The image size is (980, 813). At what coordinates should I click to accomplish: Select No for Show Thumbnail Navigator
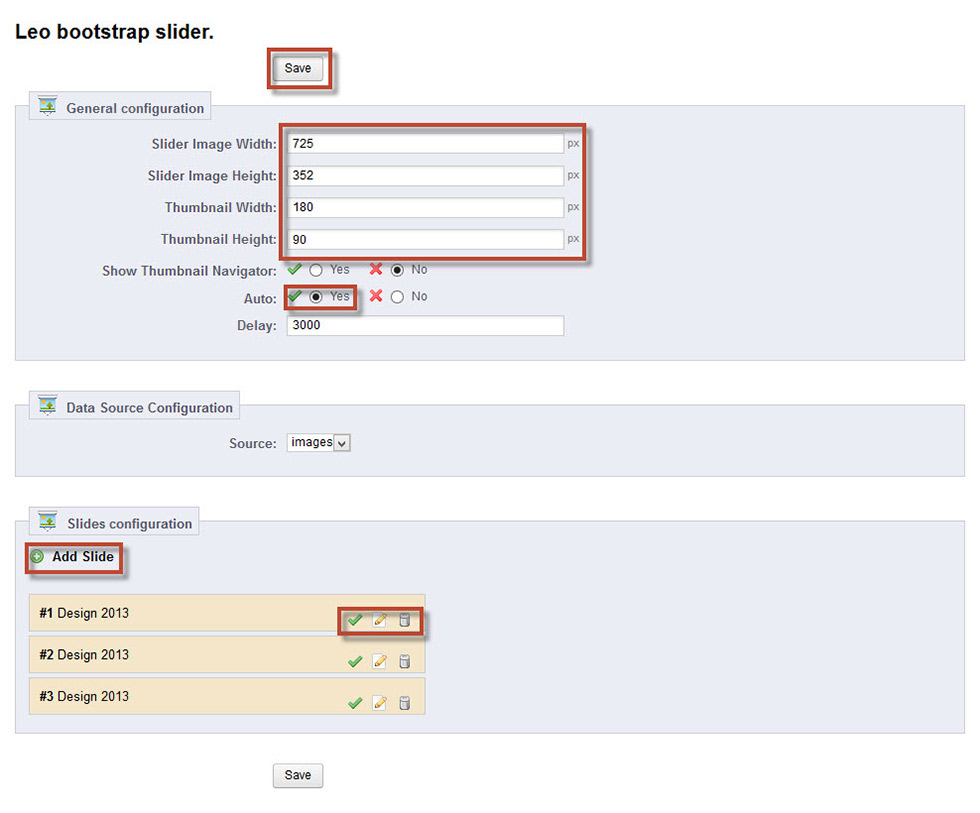(398, 271)
